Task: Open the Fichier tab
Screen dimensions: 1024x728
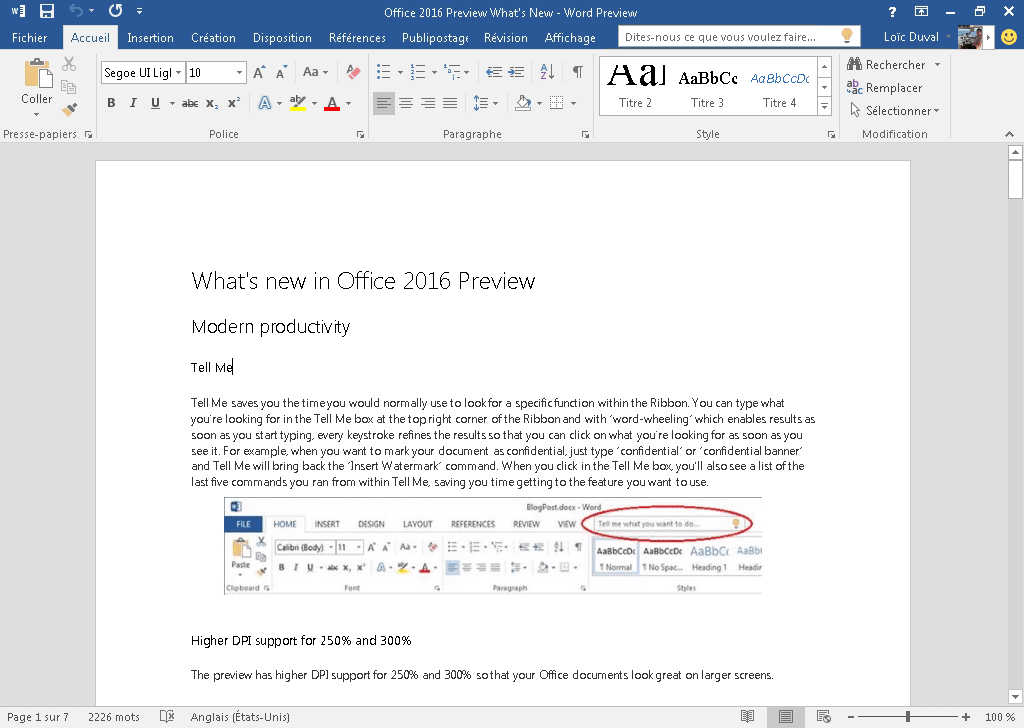Action: pos(29,38)
